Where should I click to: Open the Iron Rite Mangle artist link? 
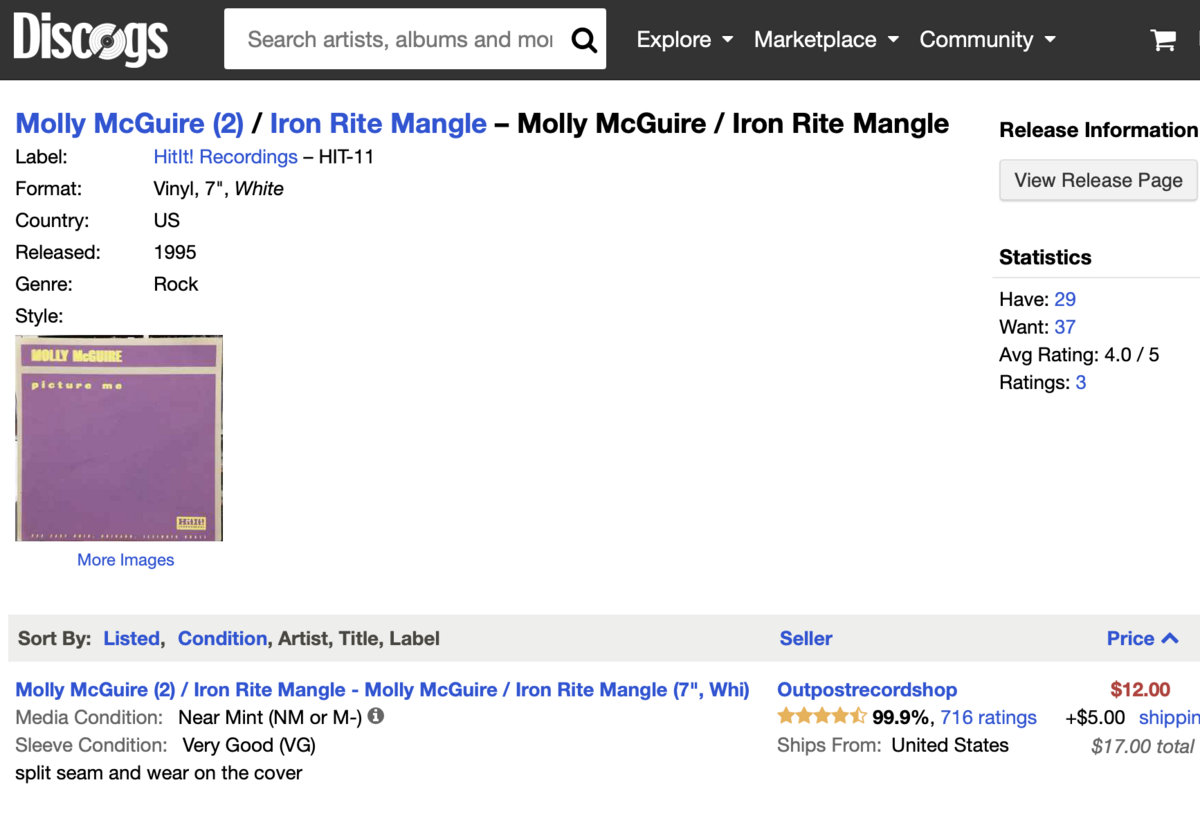[378, 124]
